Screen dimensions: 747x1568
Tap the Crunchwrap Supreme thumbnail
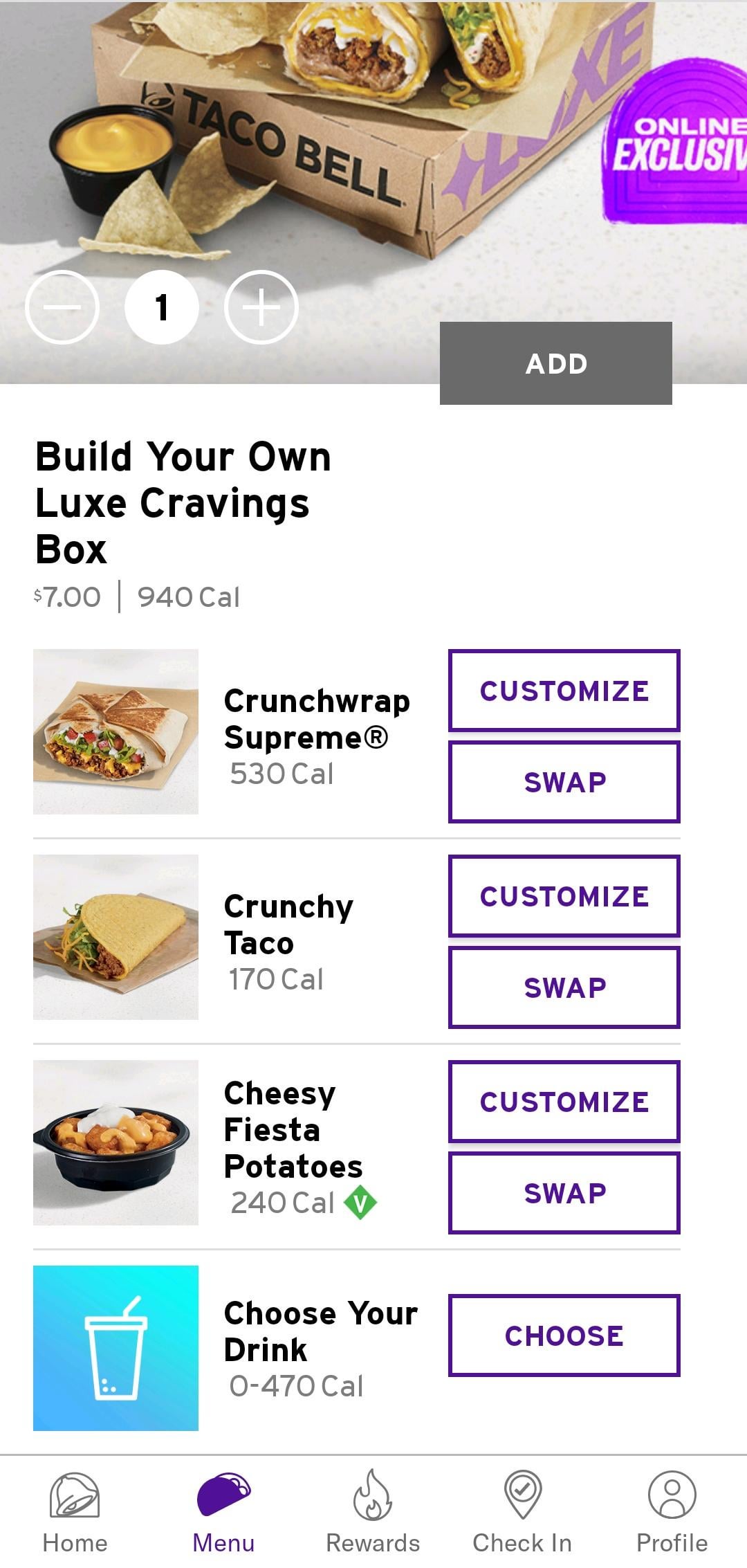click(x=116, y=731)
